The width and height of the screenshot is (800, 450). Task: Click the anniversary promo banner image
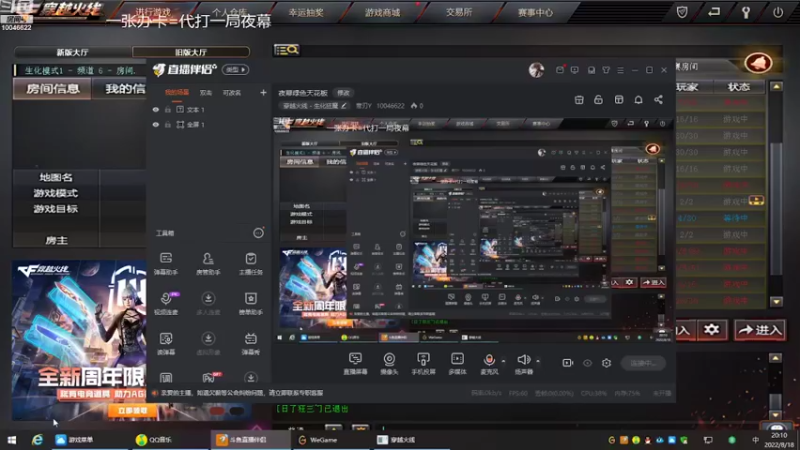[x=79, y=340]
